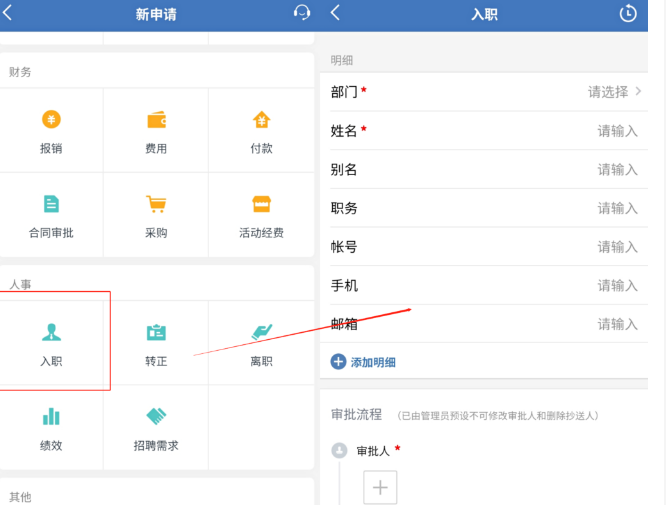Select the 转正 regularization icon
666x505 pixels.
click(156, 333)
